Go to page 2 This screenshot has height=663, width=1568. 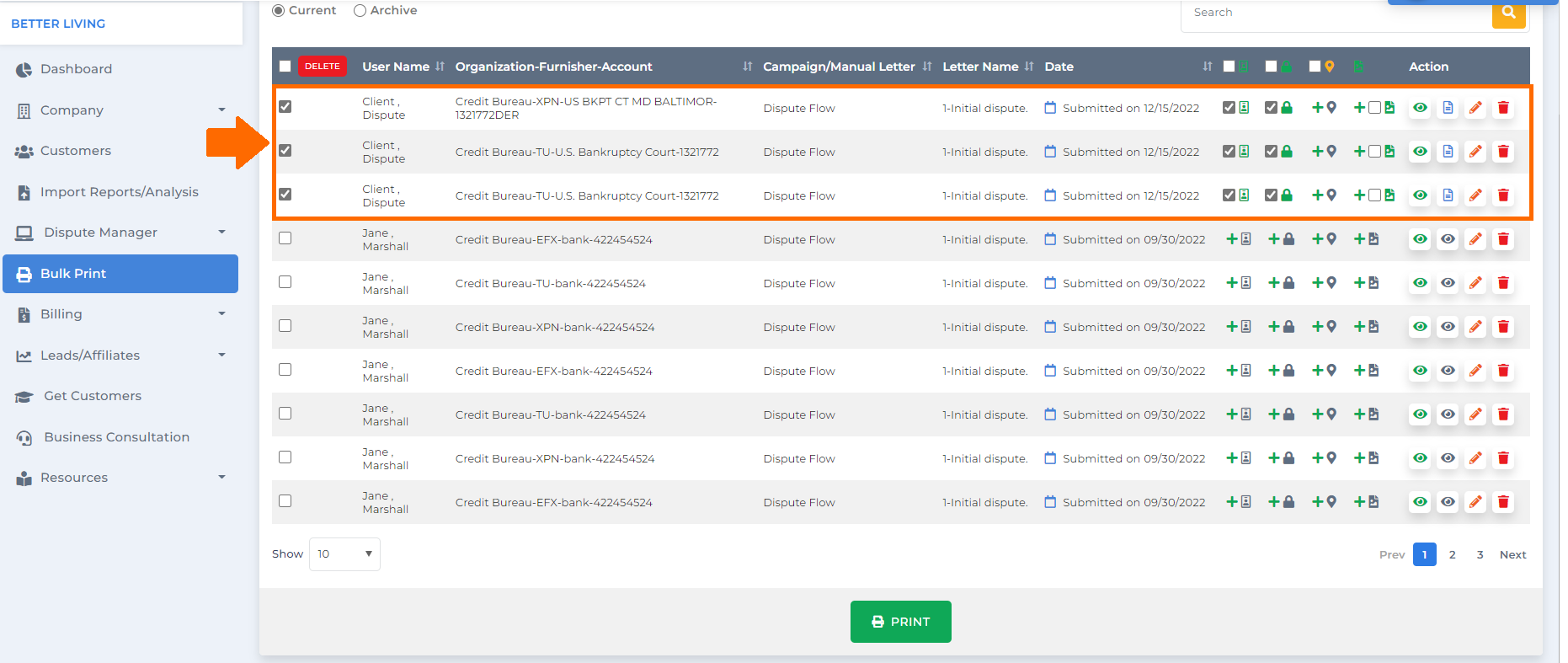pyautogui.click(x=1453, y=554)
